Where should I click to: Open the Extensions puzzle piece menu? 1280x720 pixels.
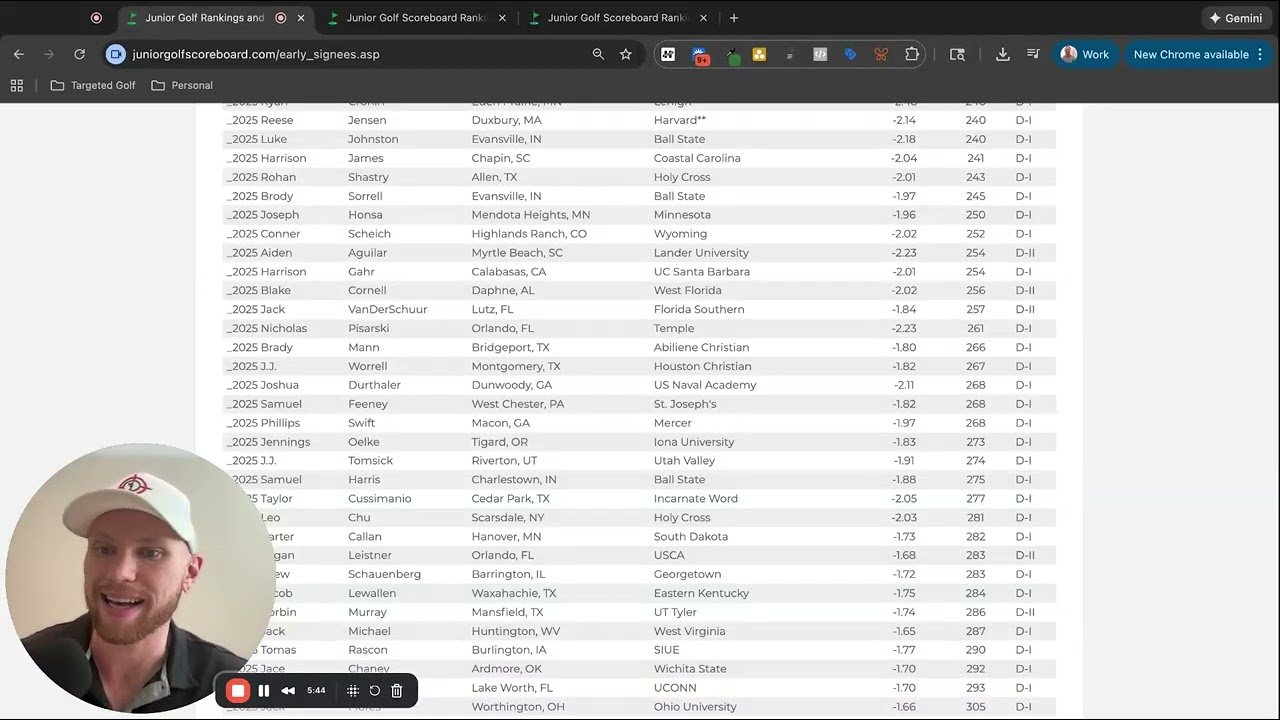pyautogui.click(x=912, y=54)
